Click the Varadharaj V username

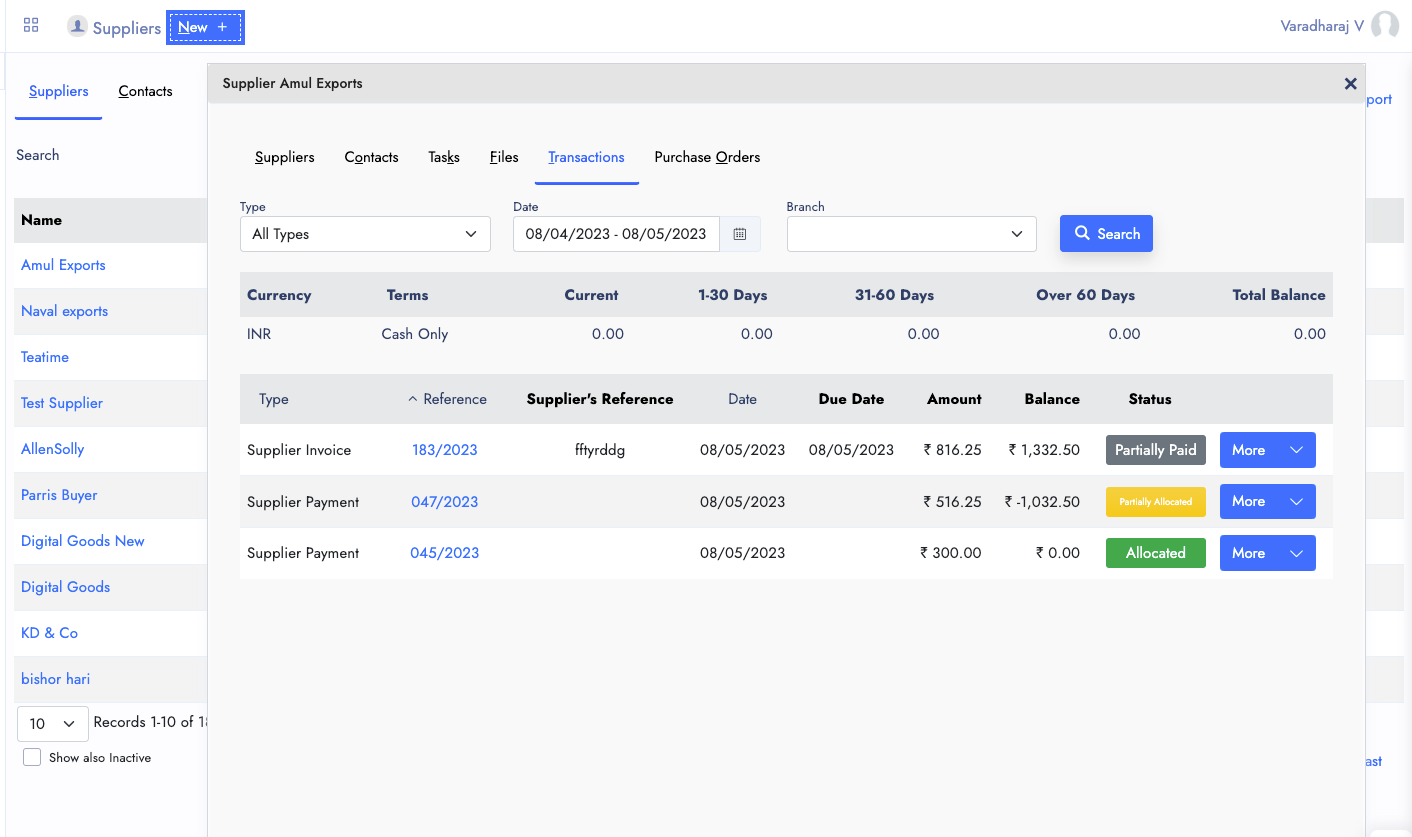pos(1322,26)
